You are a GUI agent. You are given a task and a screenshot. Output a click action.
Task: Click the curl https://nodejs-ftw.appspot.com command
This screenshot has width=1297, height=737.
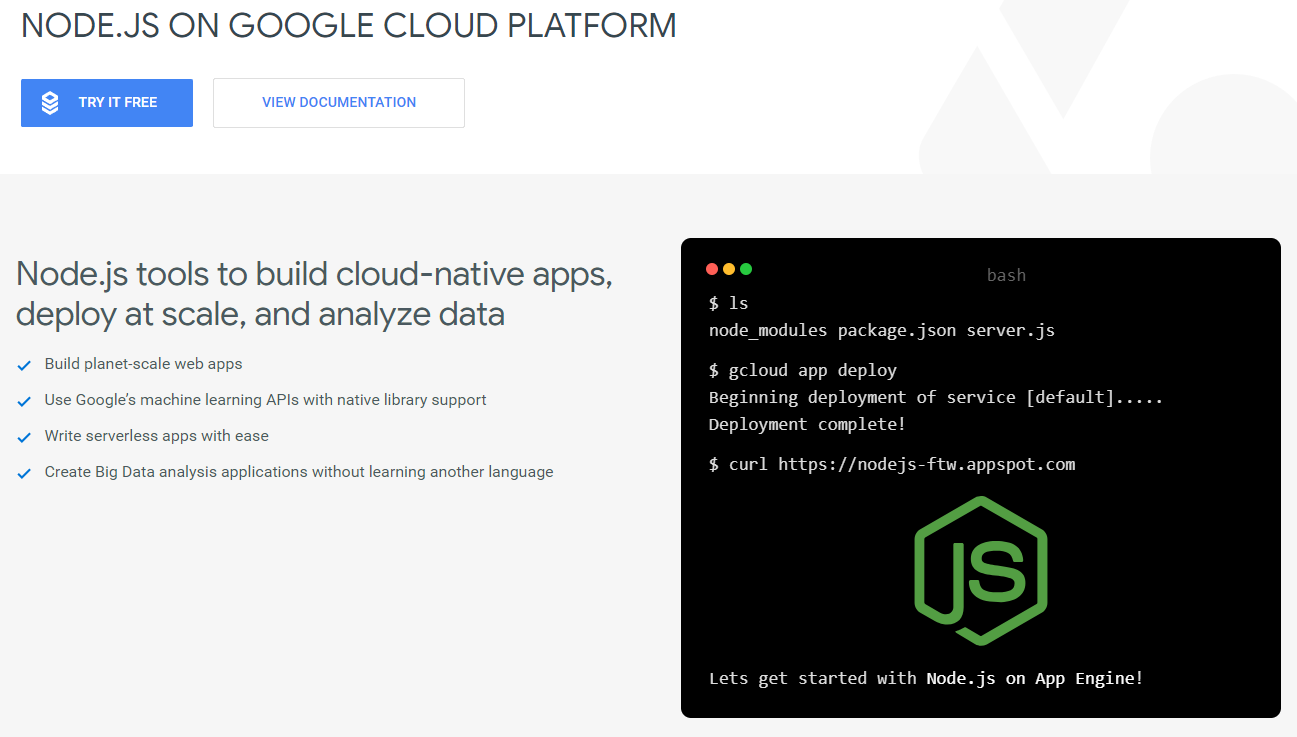coord(892,464)
